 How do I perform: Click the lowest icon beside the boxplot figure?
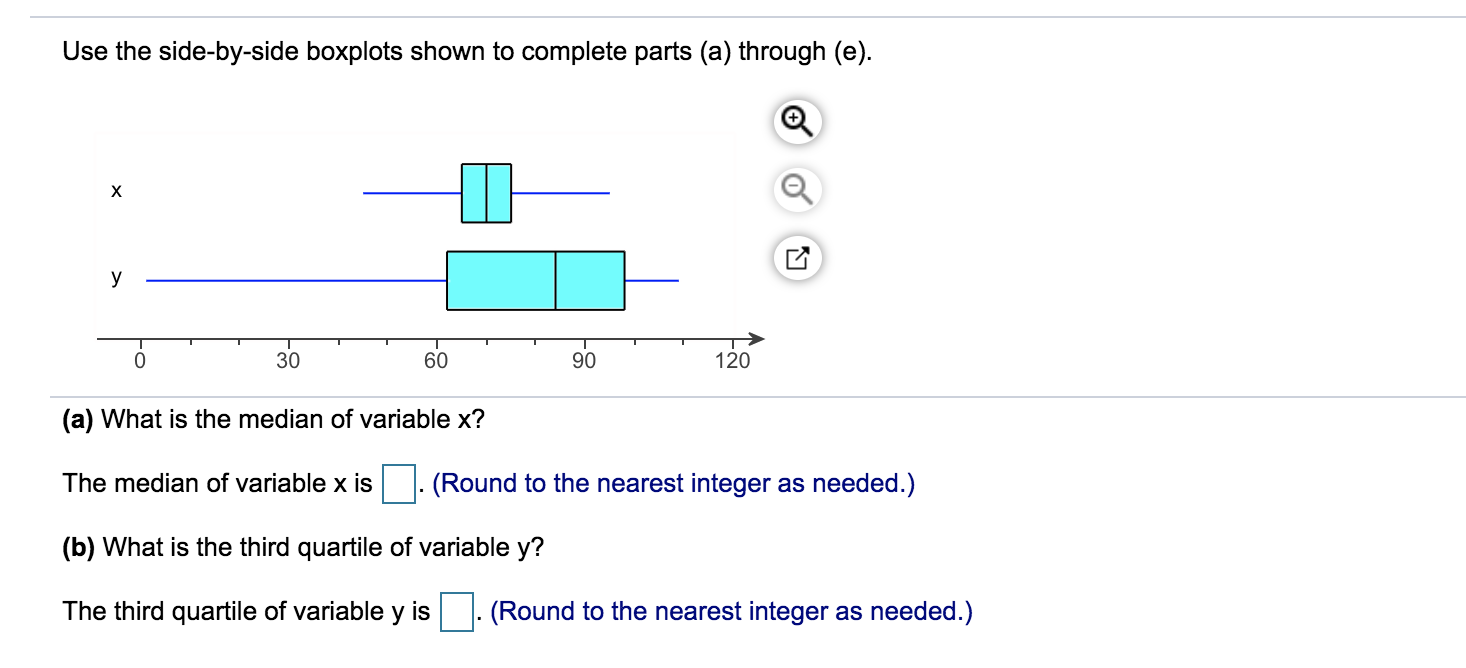click(795, 257)
